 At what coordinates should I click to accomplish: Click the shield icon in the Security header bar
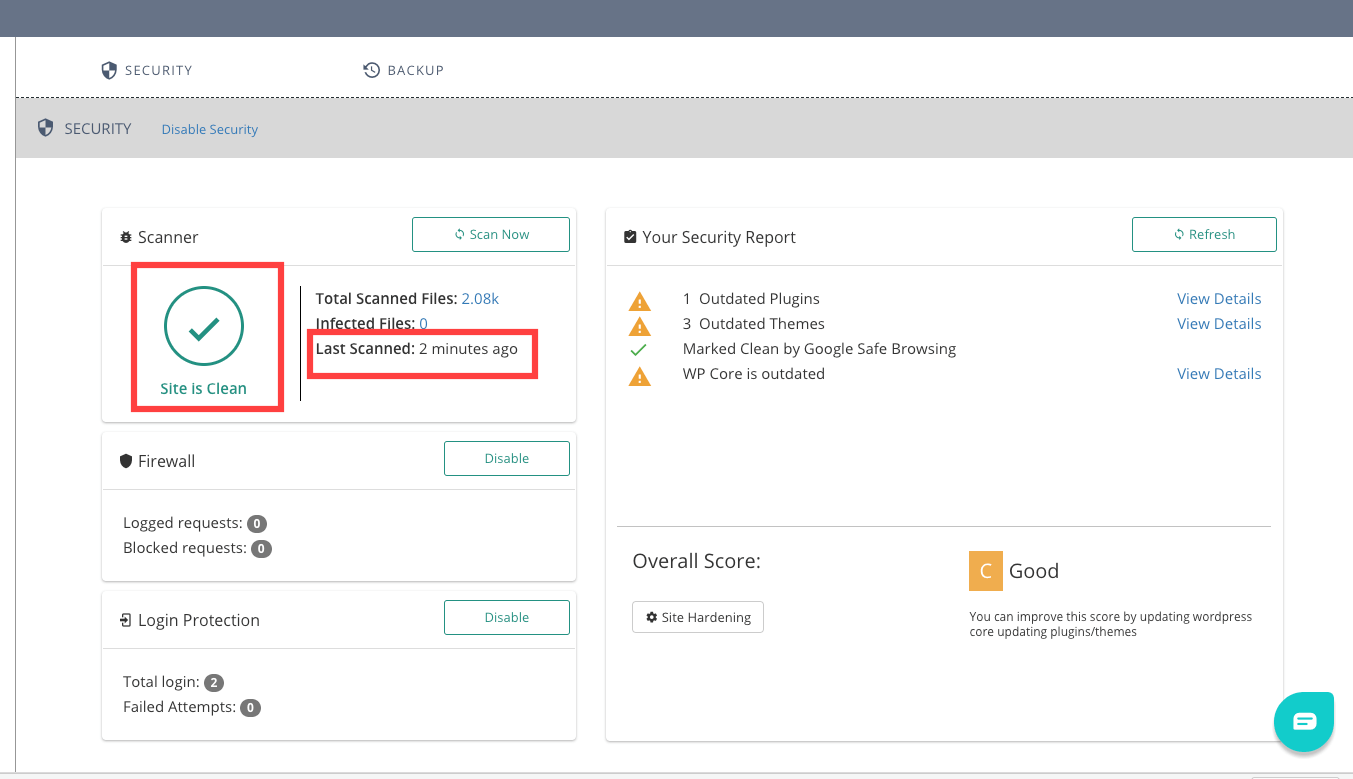click(x=45, y=128)
